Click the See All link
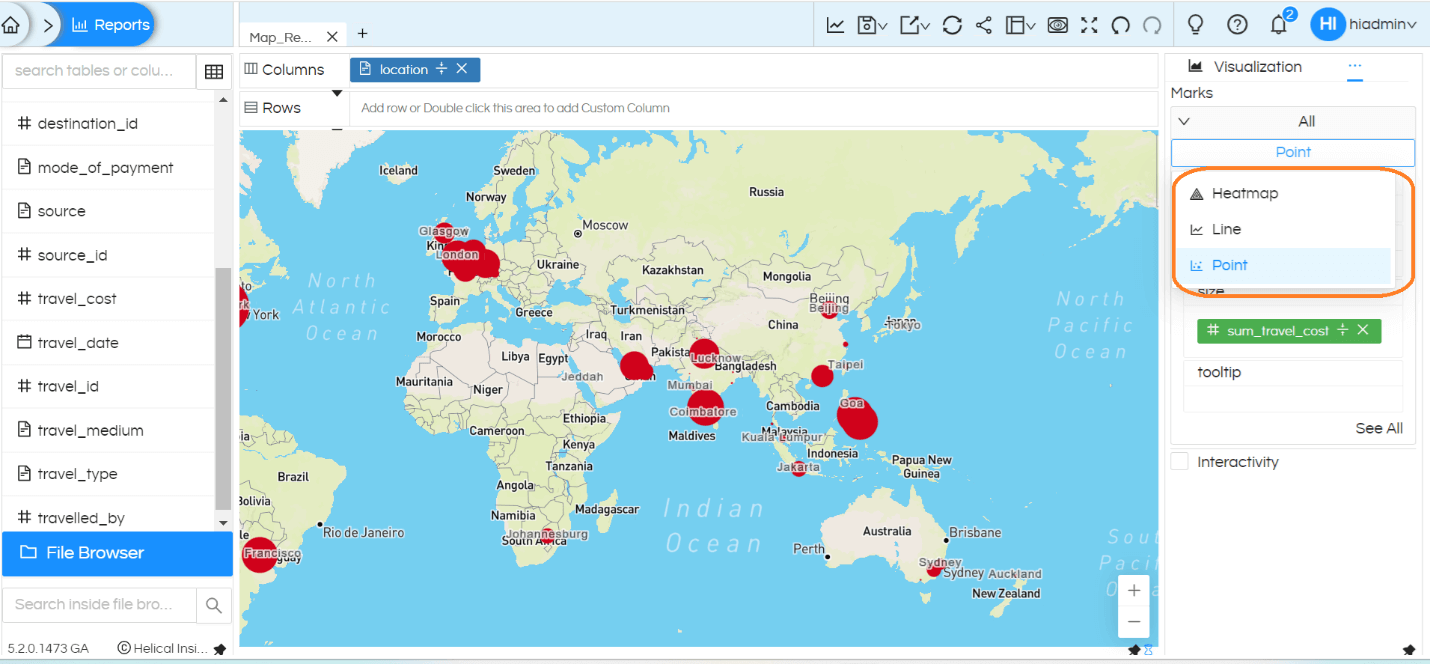 tap(1379, 428)
